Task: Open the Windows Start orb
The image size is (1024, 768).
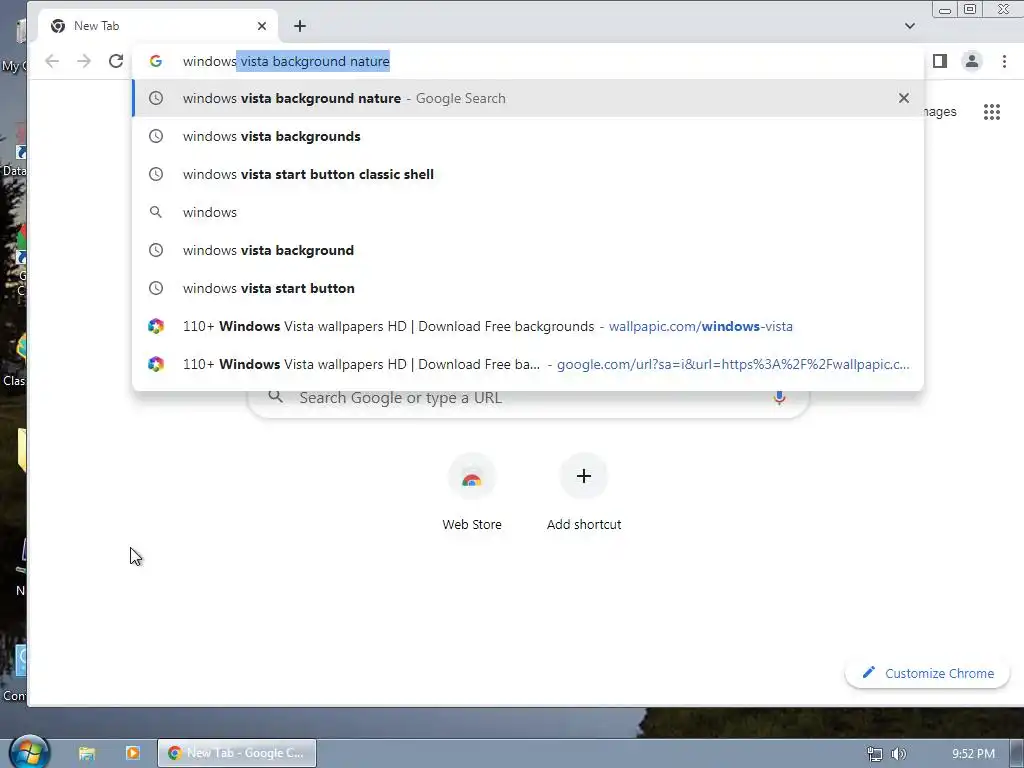Action: [x=29, y=752]
